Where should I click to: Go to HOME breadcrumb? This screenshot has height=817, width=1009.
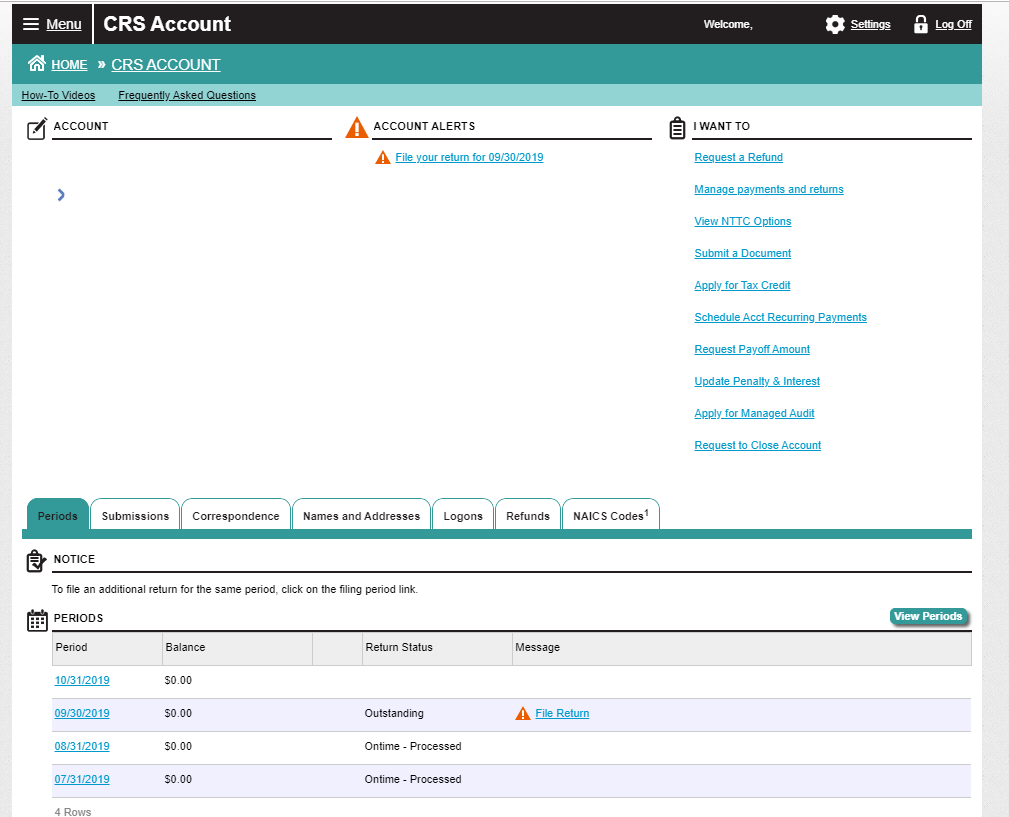pos(69,65)
